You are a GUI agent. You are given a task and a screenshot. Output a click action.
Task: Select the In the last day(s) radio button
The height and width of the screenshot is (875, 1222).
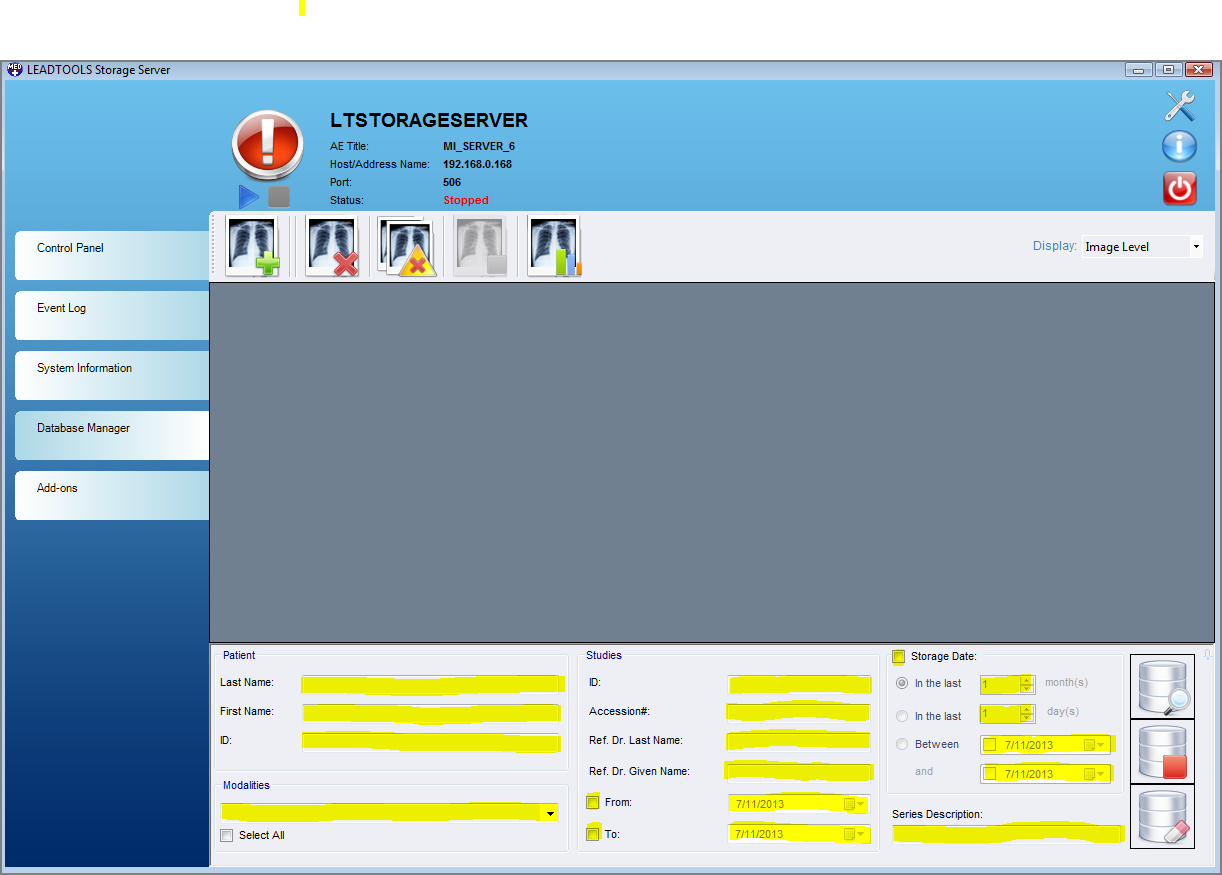click(x=903, y=716)
